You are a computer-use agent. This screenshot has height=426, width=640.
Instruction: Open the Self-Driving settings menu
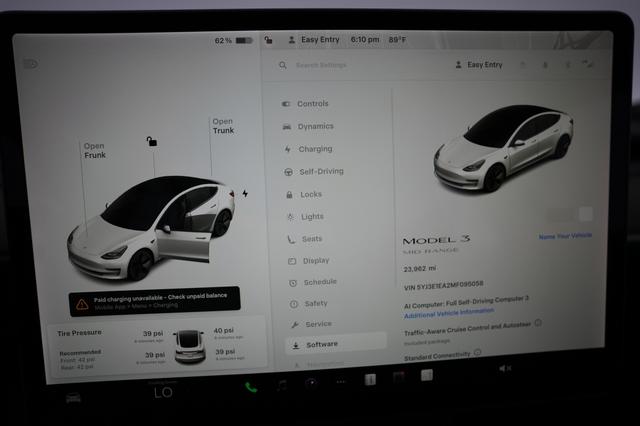(x=314, y=172)
